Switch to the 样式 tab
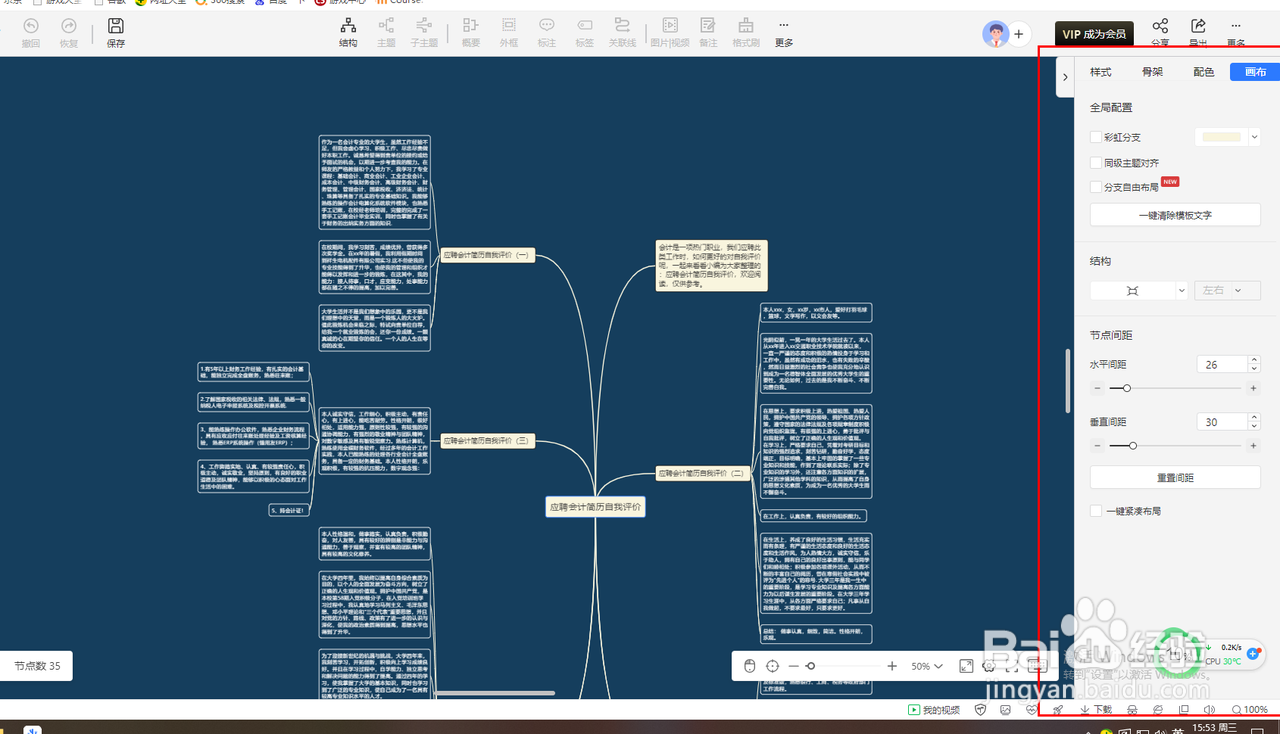Viewport: 1280px width, 734px height. pyautogui.click(x=1100, y=72)
